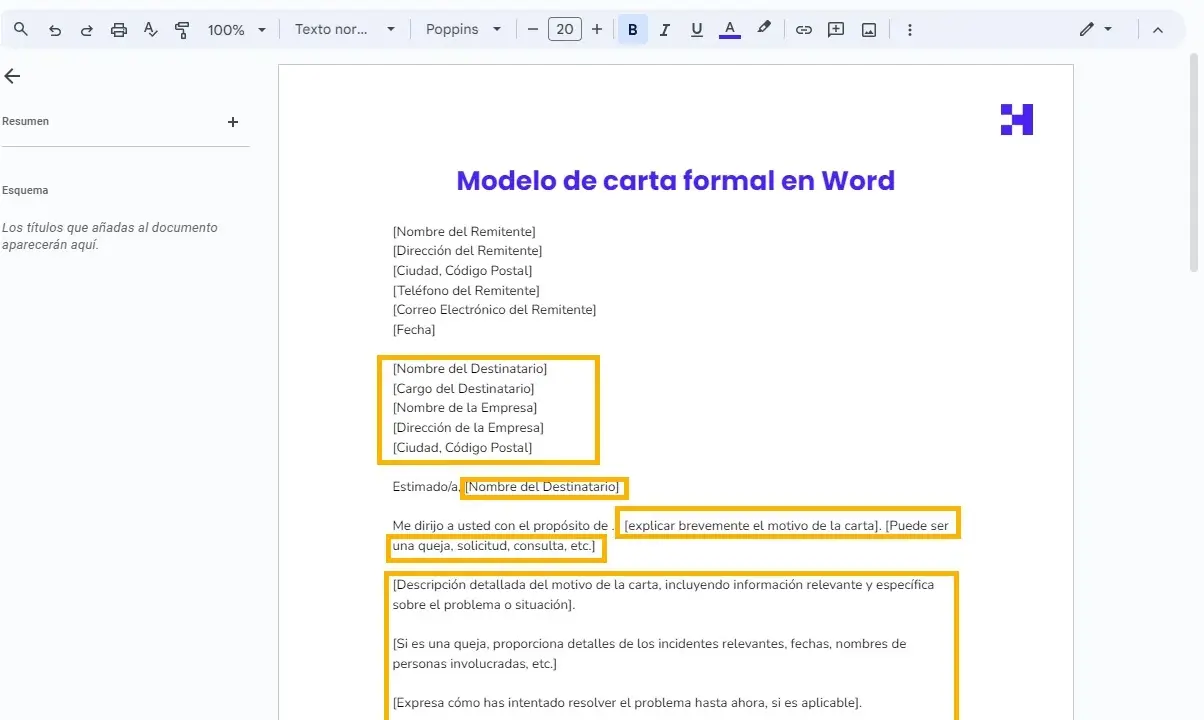Open the text color picker

coord(730,30)
